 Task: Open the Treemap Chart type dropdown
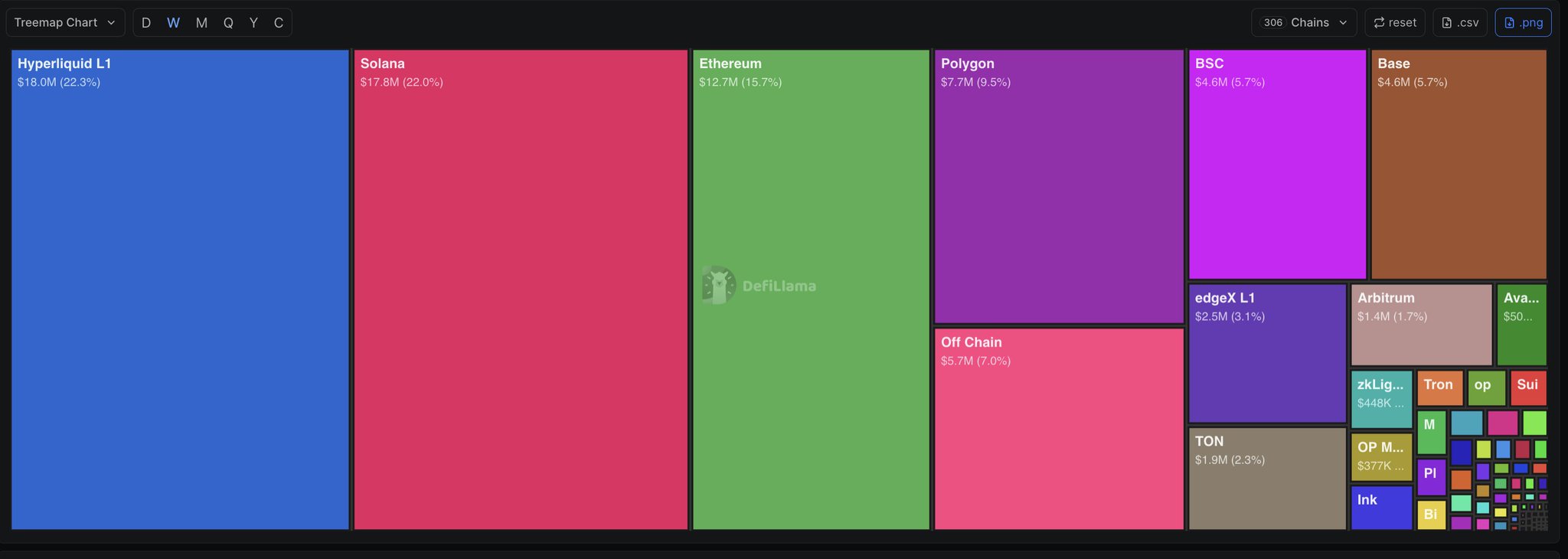(x=64, y=23)
